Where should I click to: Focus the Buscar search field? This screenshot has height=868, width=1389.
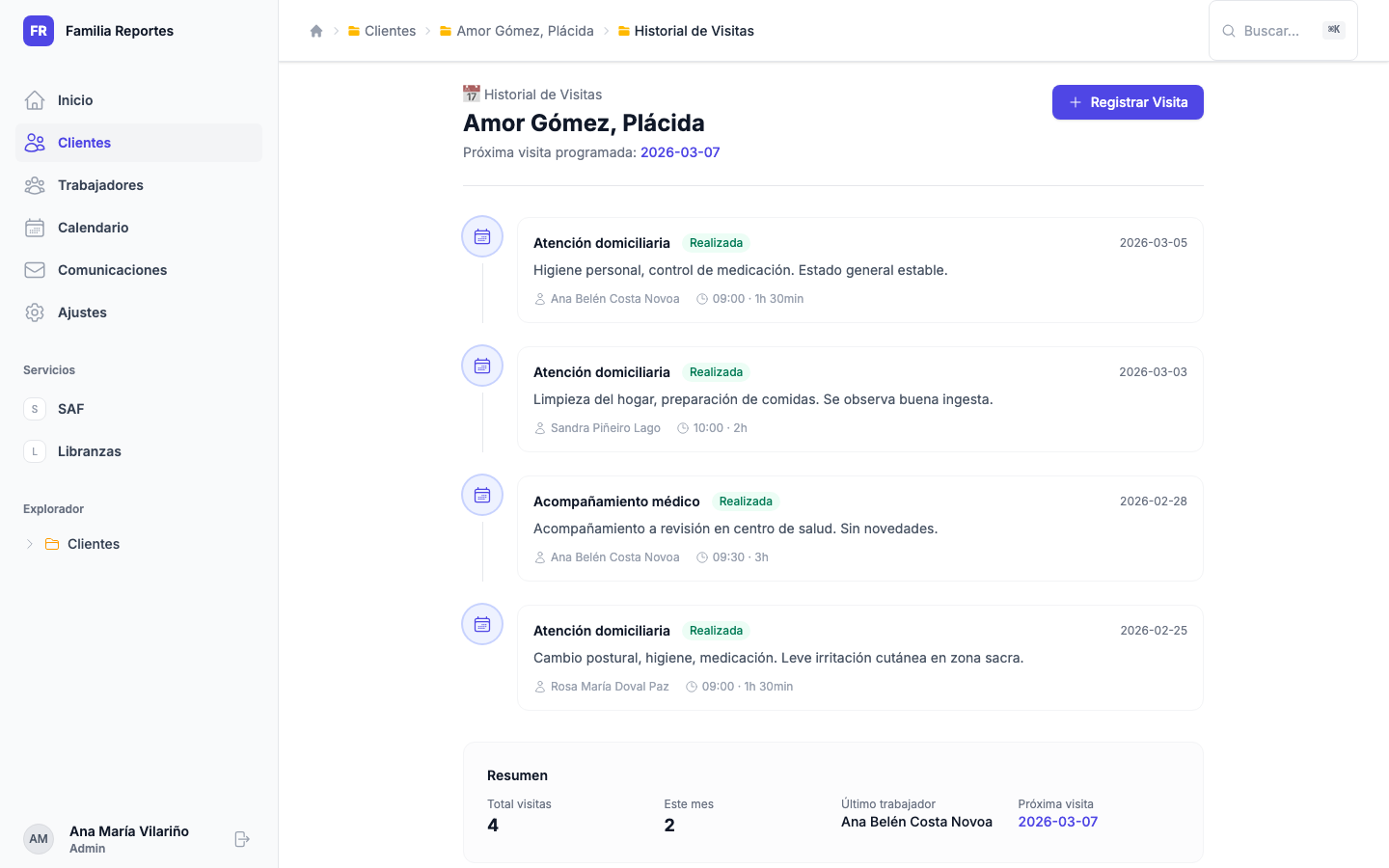pos(1273,31)
